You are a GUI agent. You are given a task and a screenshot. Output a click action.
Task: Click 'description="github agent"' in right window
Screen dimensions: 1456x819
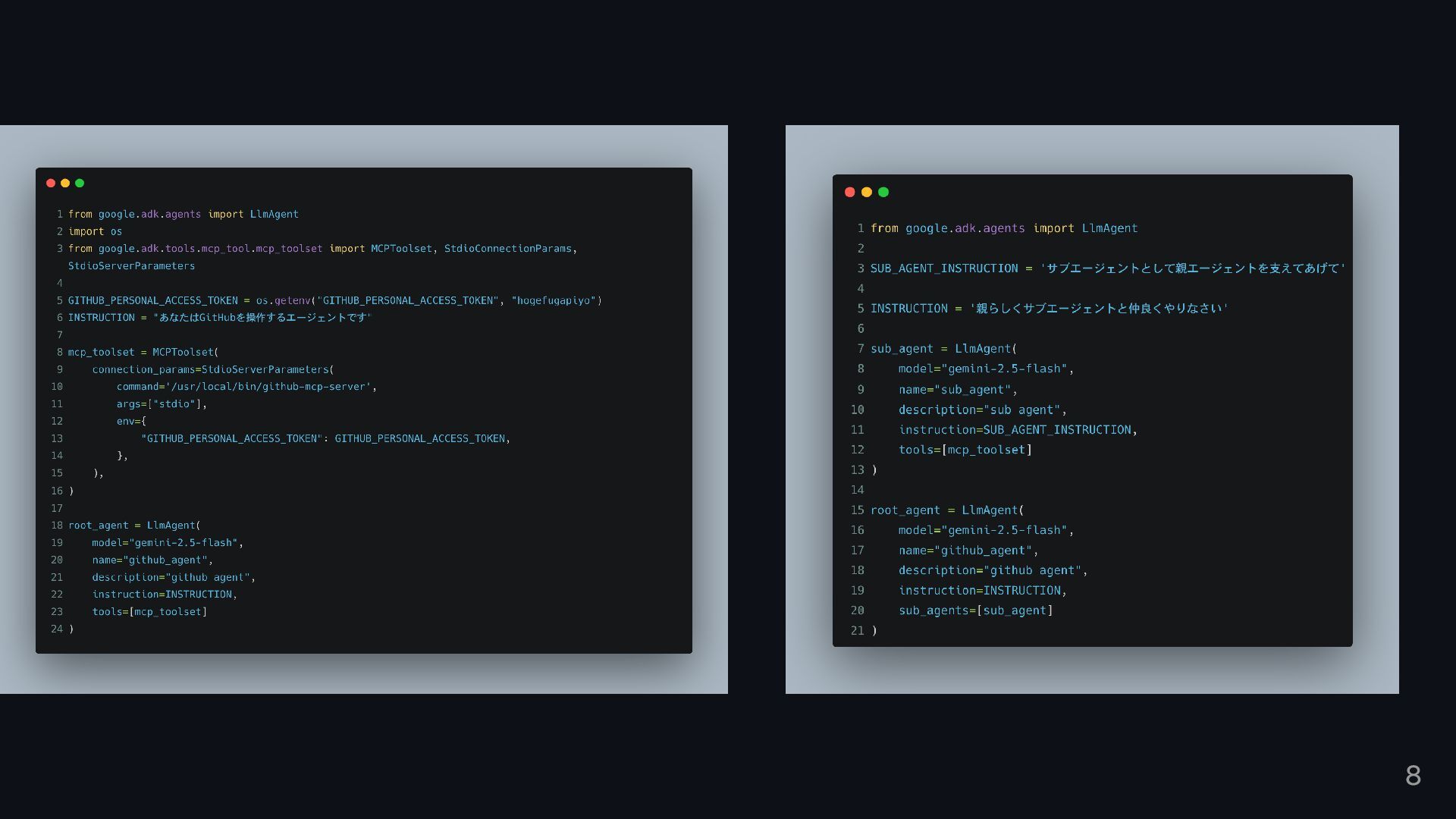pyautogui.click(x=993, y=570)
